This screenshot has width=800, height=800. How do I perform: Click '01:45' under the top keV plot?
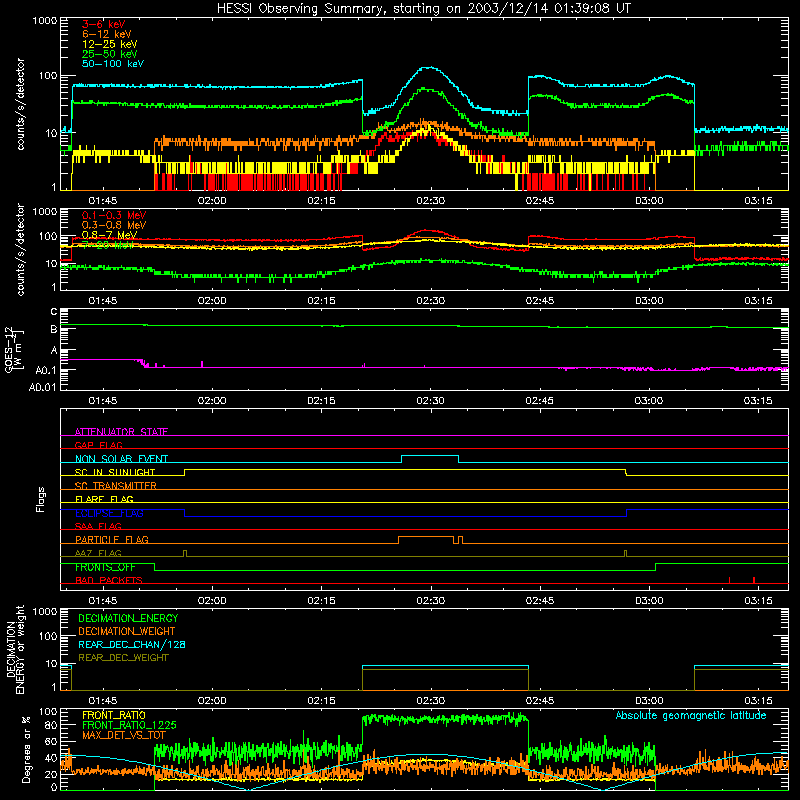click(x=103, y=201)
